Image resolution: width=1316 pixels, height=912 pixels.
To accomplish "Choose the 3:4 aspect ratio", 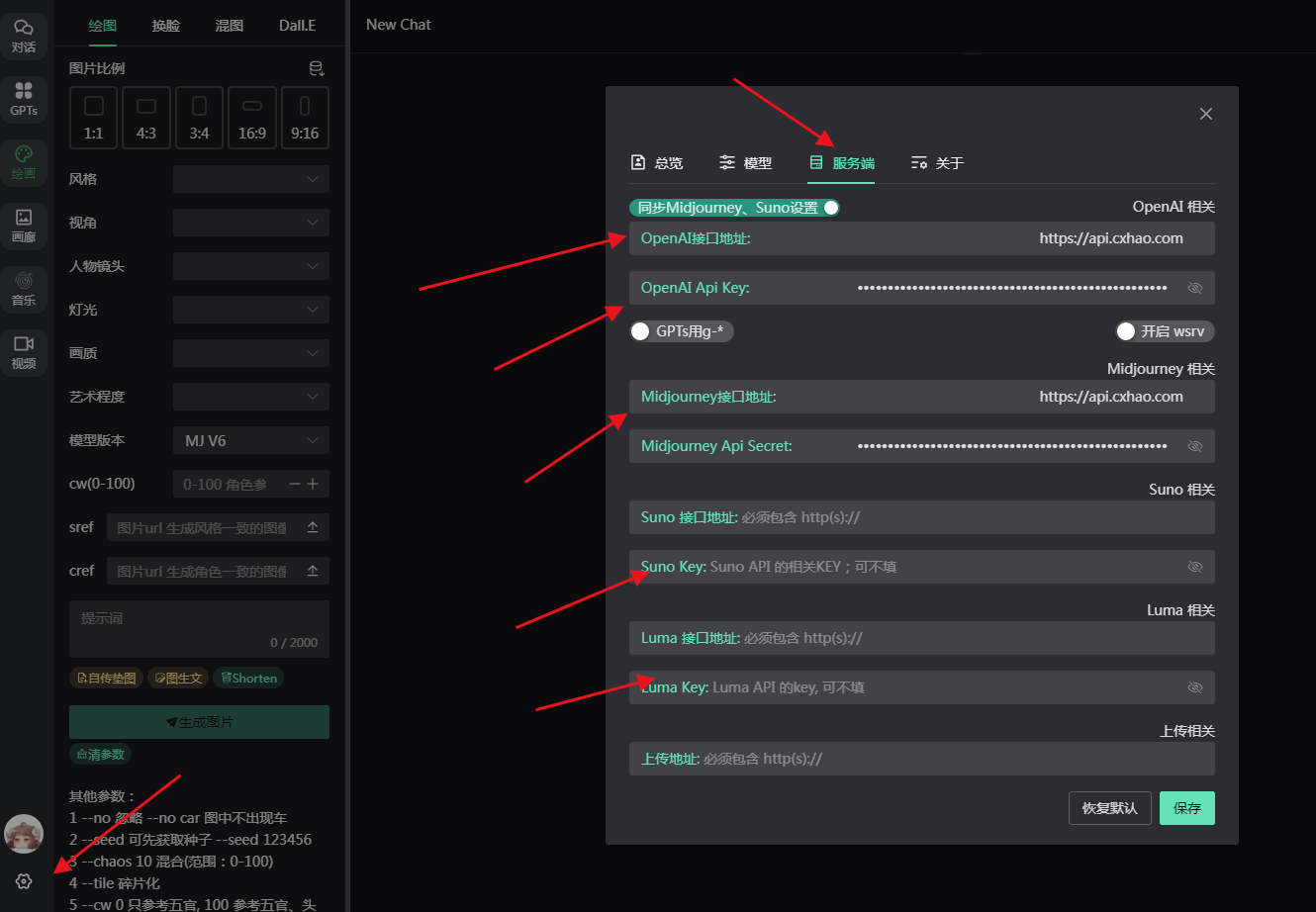I will coord(200,118).
